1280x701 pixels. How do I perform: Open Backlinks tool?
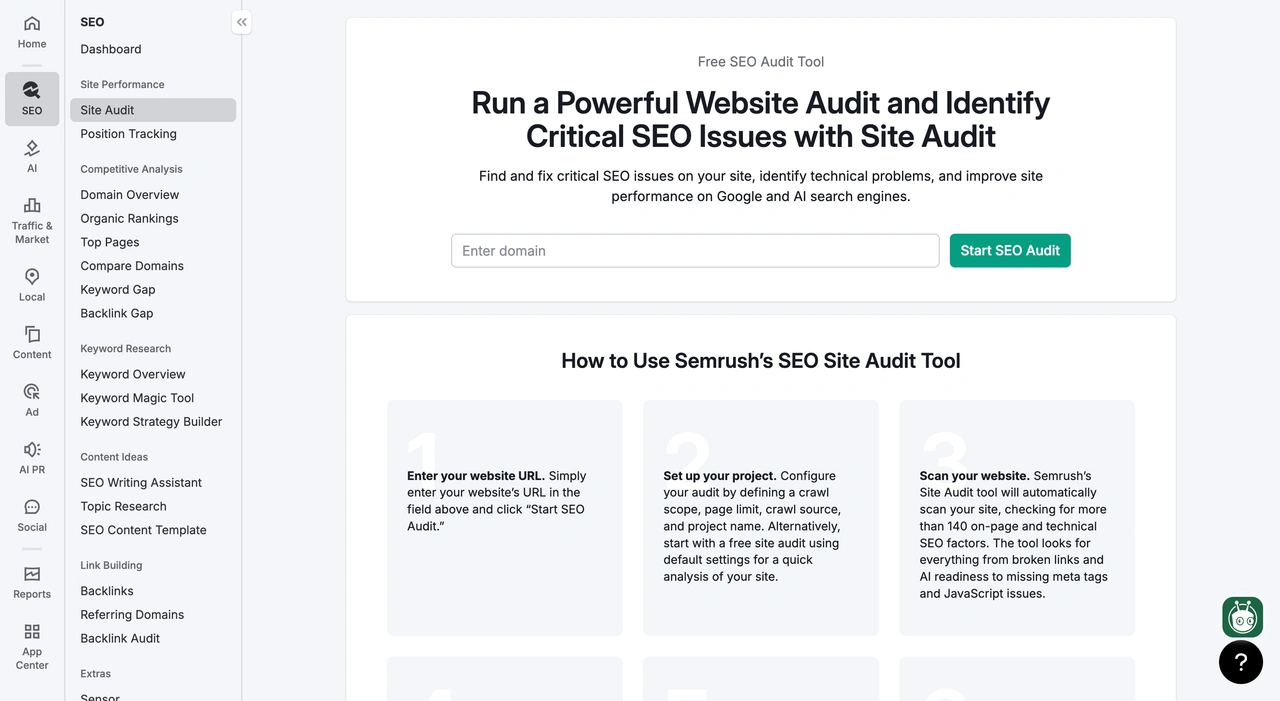point(107,591)
